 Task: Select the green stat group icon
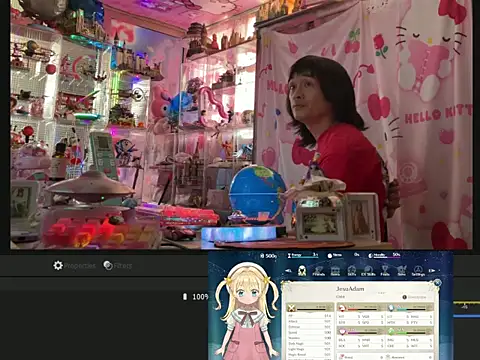[391, 331]
